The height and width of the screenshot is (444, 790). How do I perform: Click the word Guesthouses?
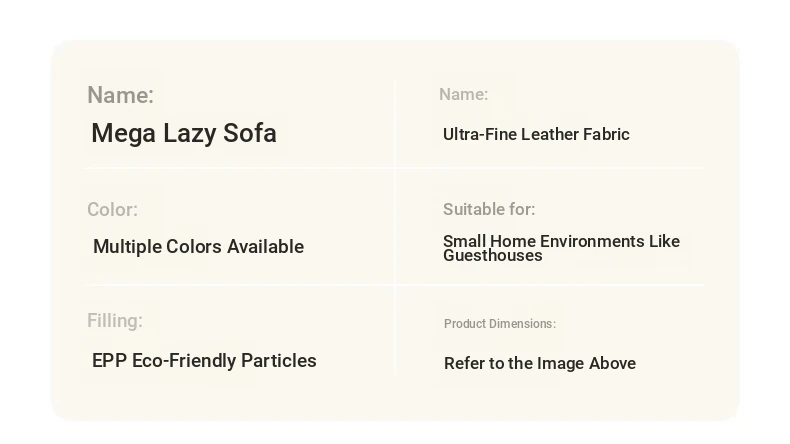pyautogui.click(x=493, y=256)
